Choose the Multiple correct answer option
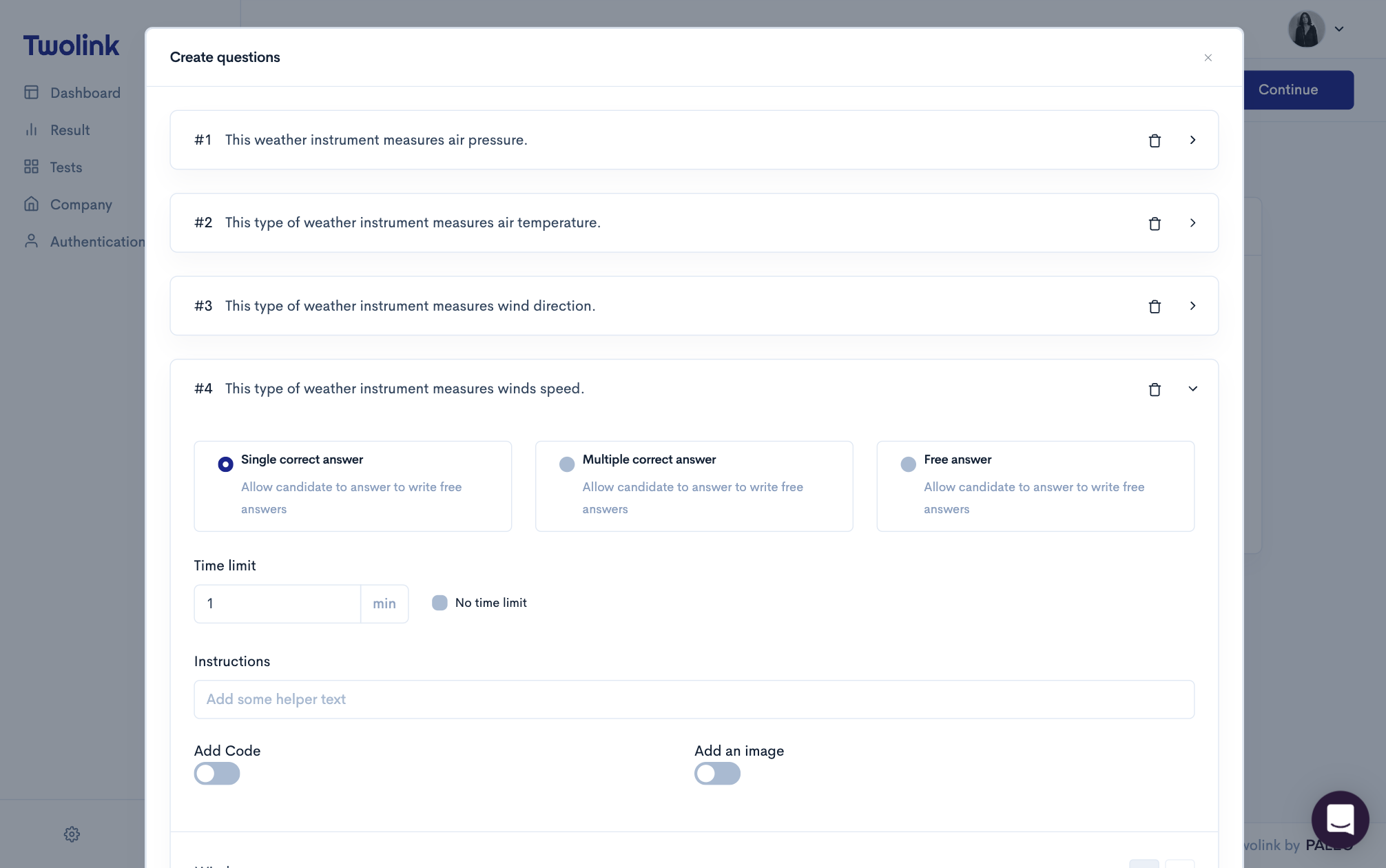 tap(567, 464)
